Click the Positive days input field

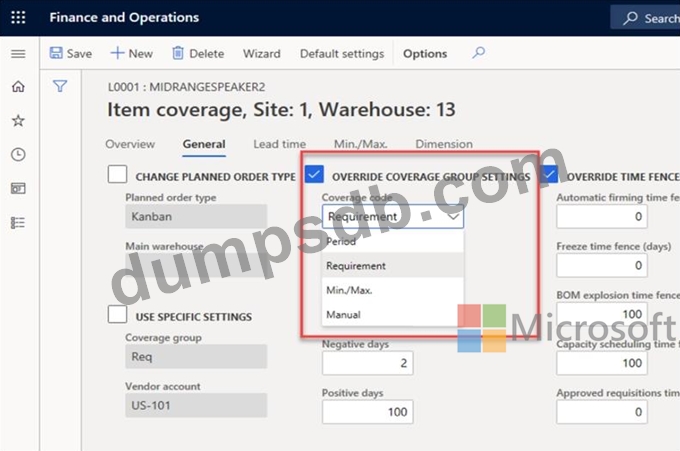click(366, 412)
